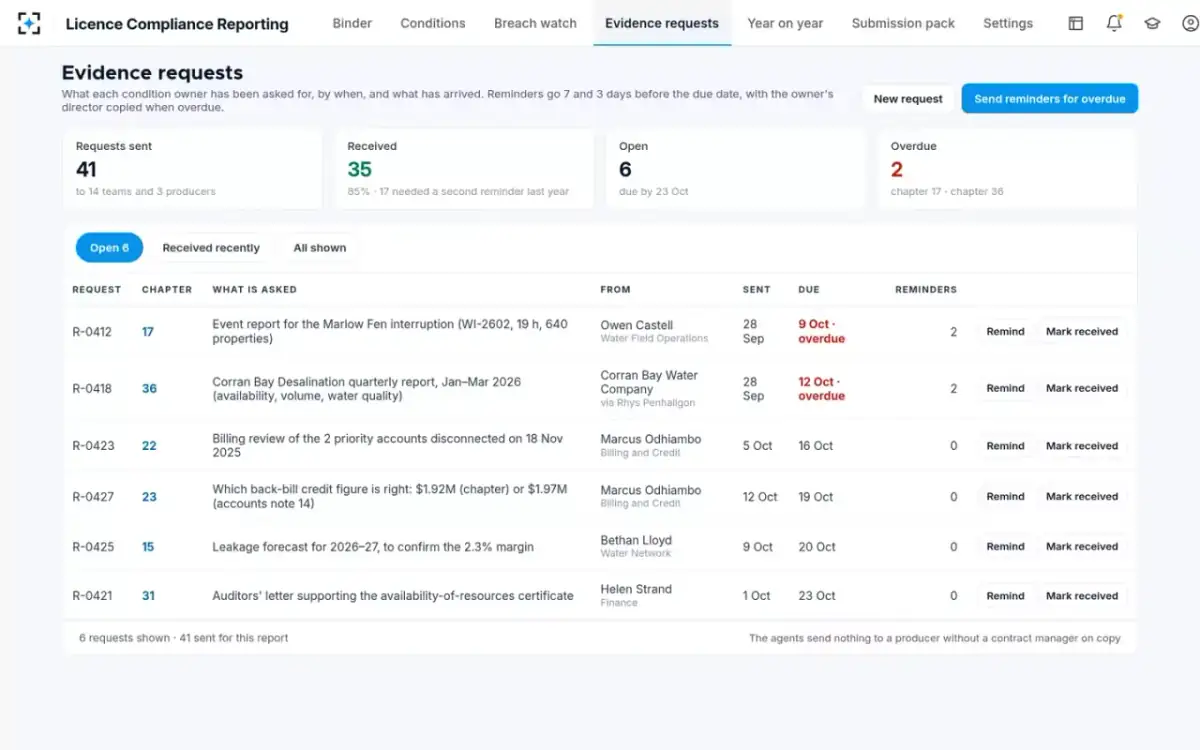Screen dimensions: 1200x750
Task: Select the All shown filter
Action: pos(320,248)
